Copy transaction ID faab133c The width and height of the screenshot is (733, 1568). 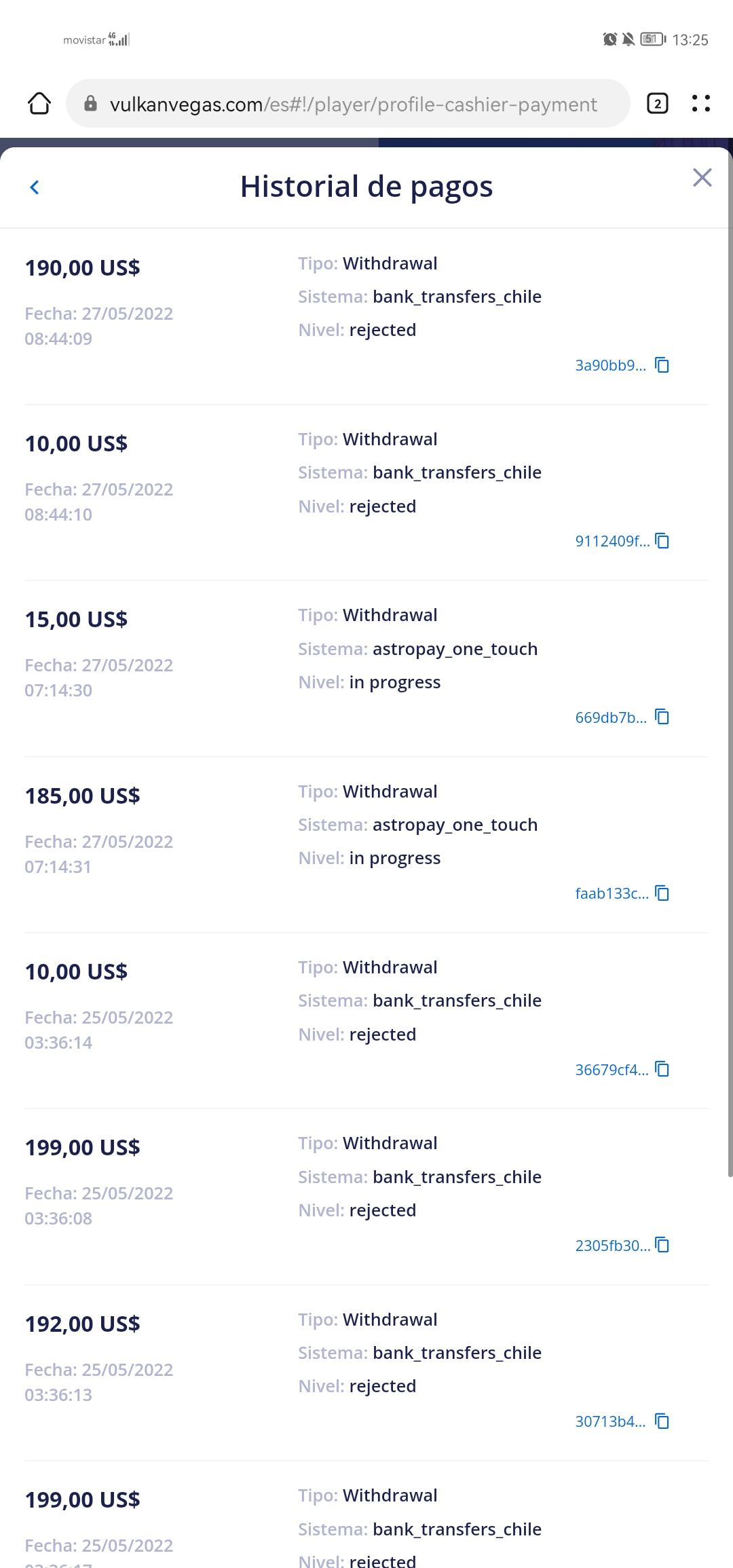coord(662,893)
